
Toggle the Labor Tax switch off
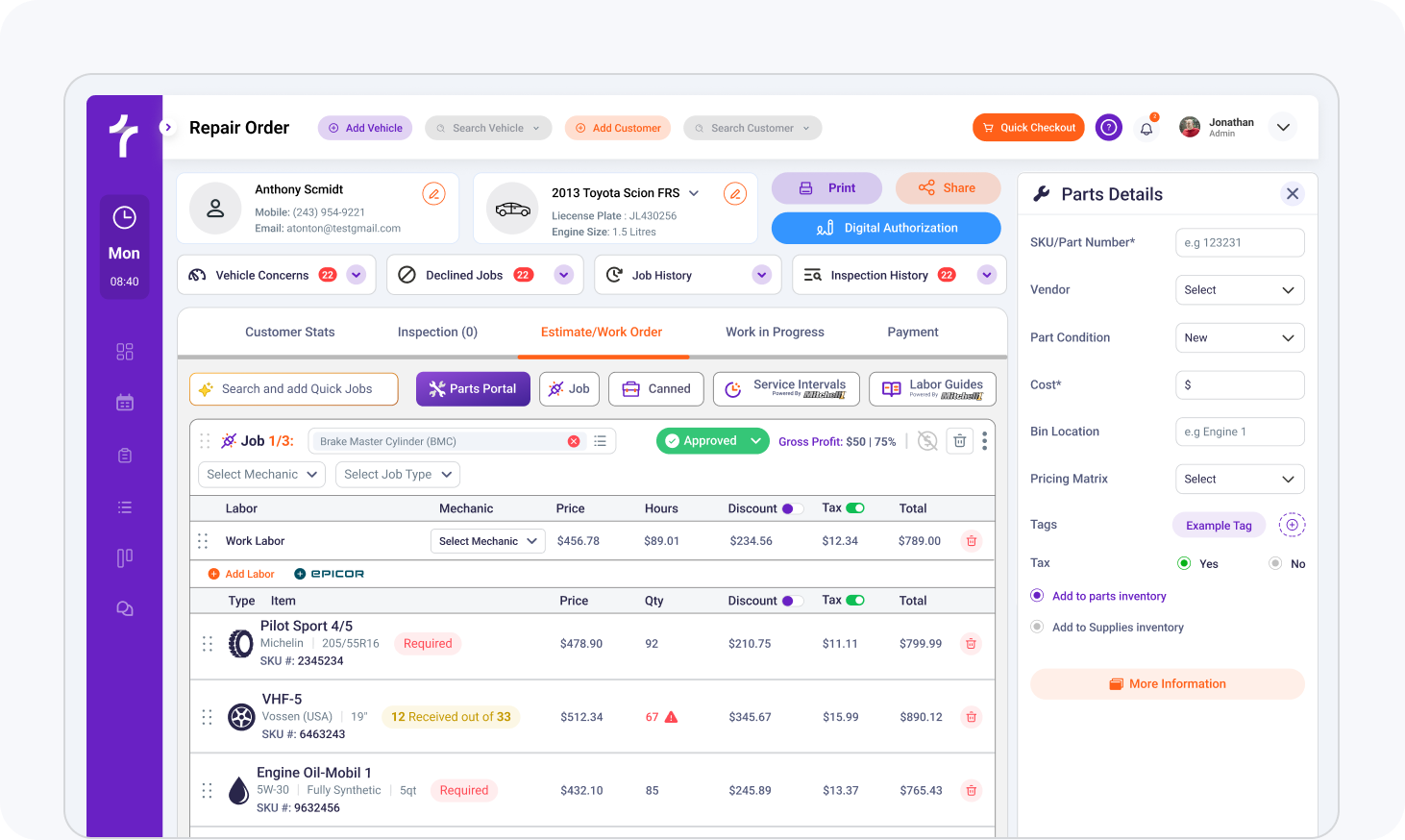pos(854,508)
